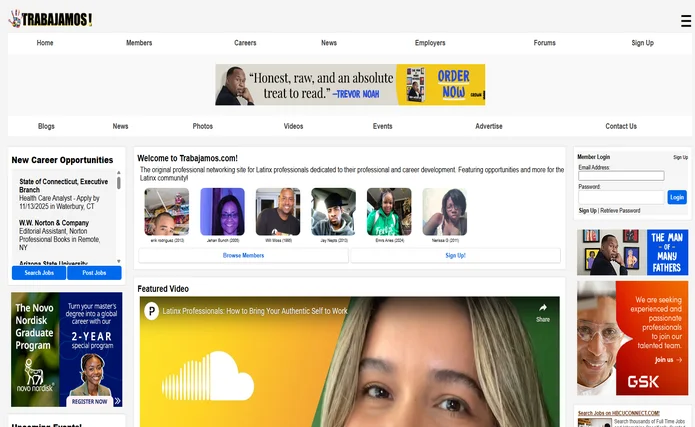Click the Search Jobs button
This screenshot has width=695, height=427.
click(39, 273)
